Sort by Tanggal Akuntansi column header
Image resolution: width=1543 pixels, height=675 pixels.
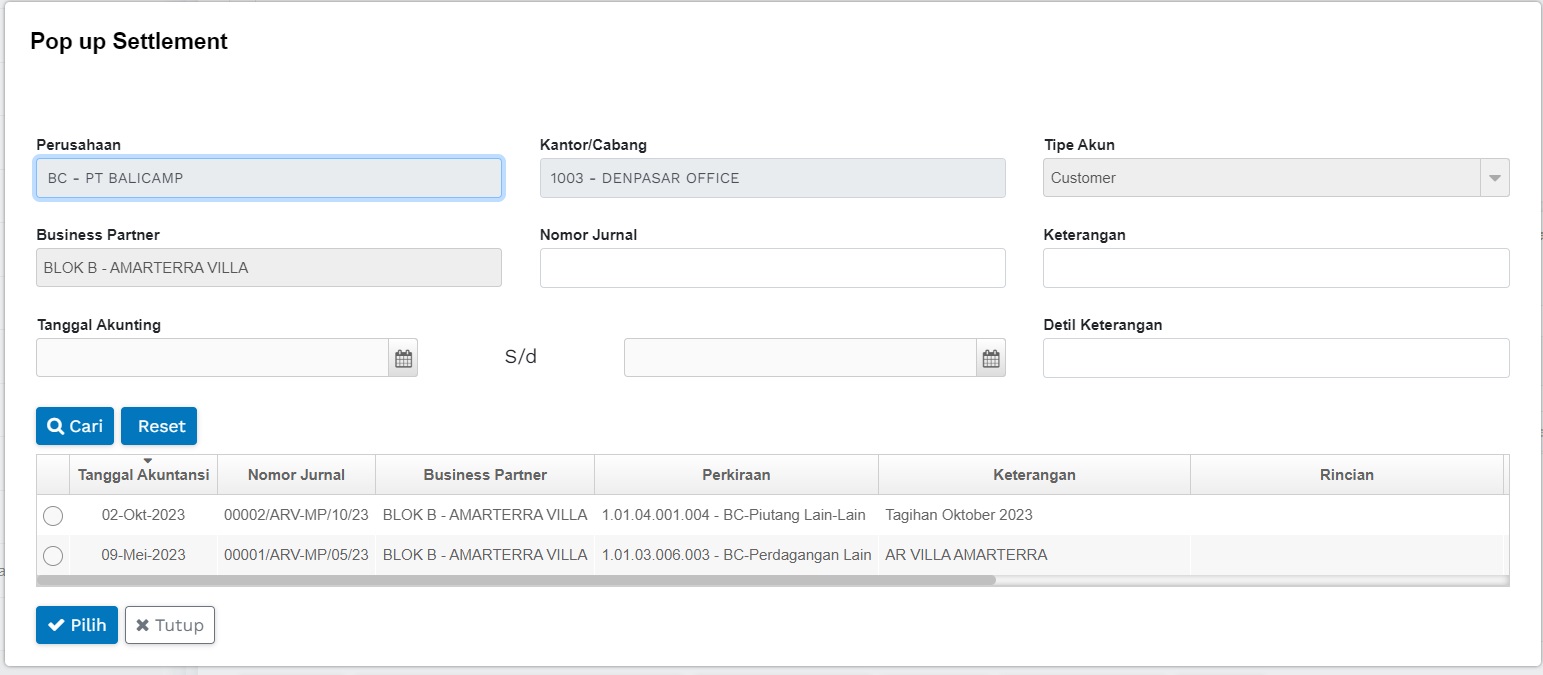click(143, 475)
